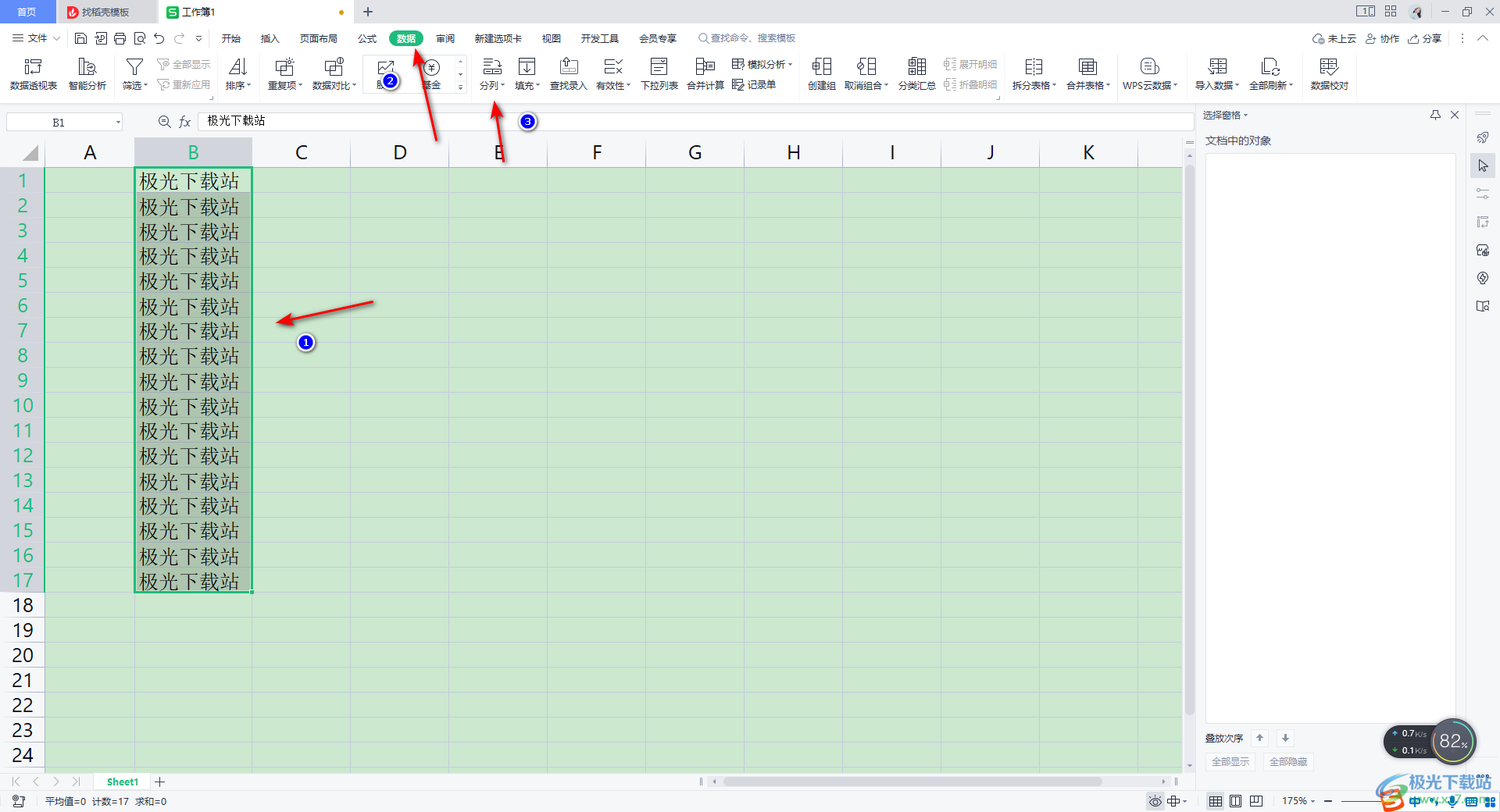
Task: Open the 开始 ribbon tab
Action: click(x=231, y=38)
